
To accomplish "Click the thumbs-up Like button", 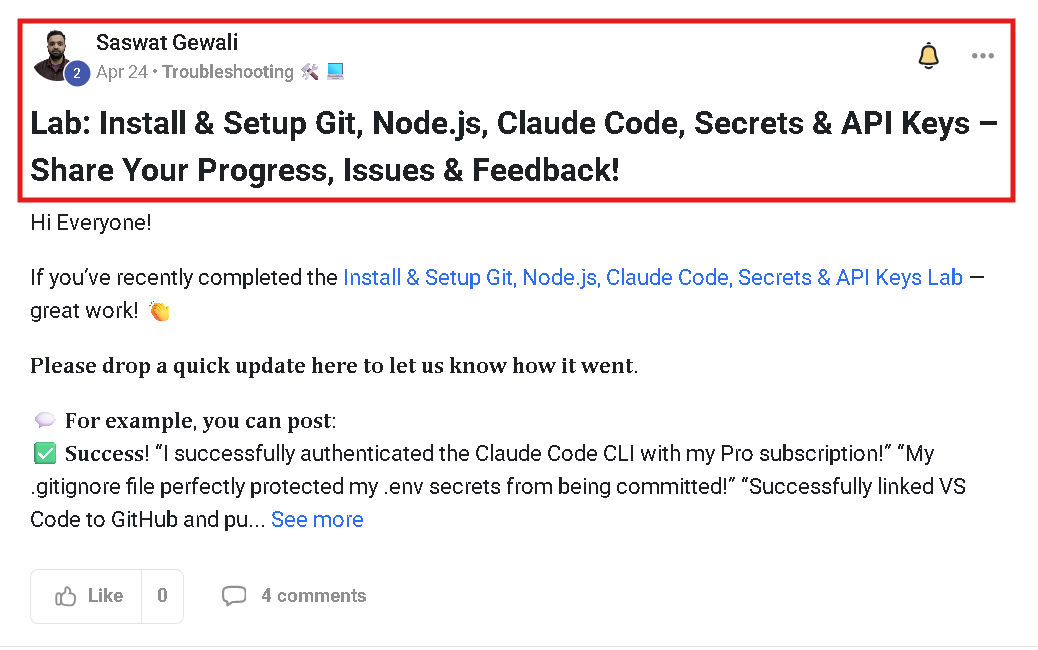I will [x=86, y=596].
